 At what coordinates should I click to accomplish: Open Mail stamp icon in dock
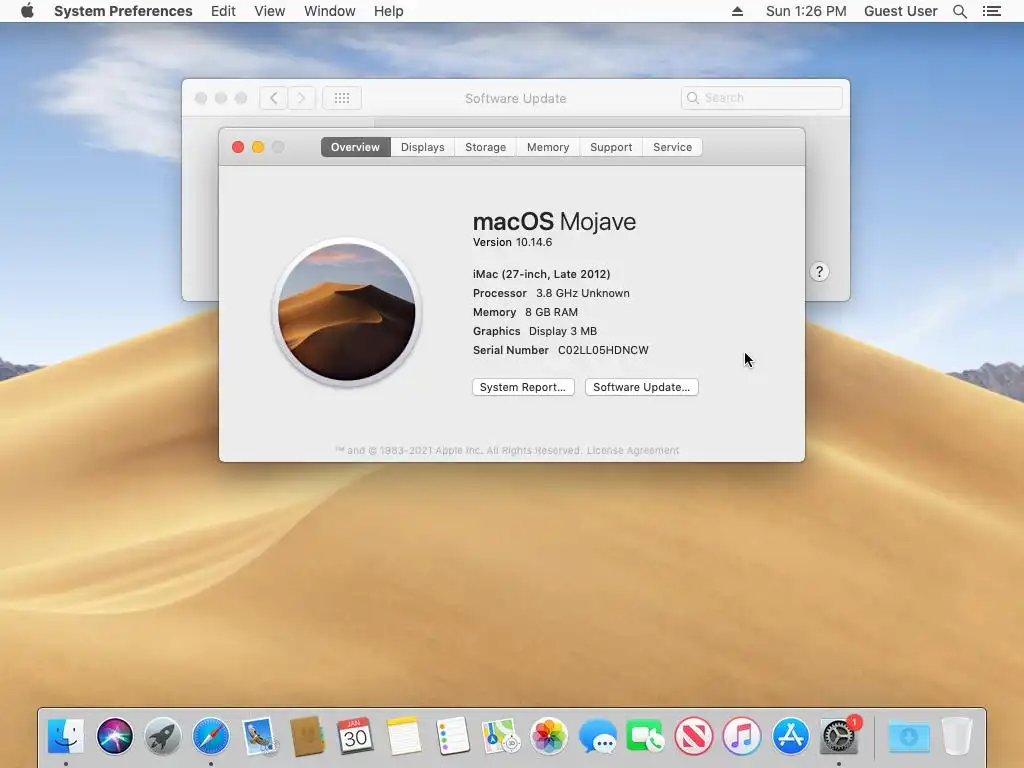(259, 736)
